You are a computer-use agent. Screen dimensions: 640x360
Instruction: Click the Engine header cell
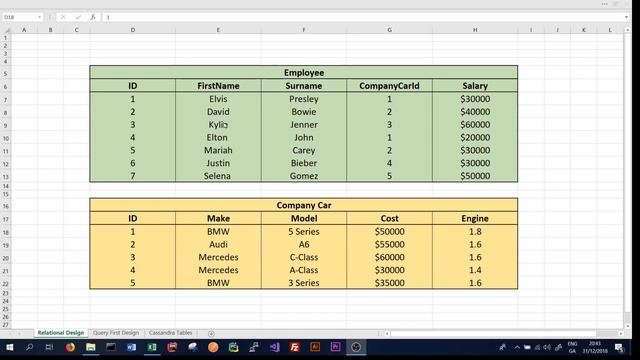pyautogui.click(x=475, y=218)
